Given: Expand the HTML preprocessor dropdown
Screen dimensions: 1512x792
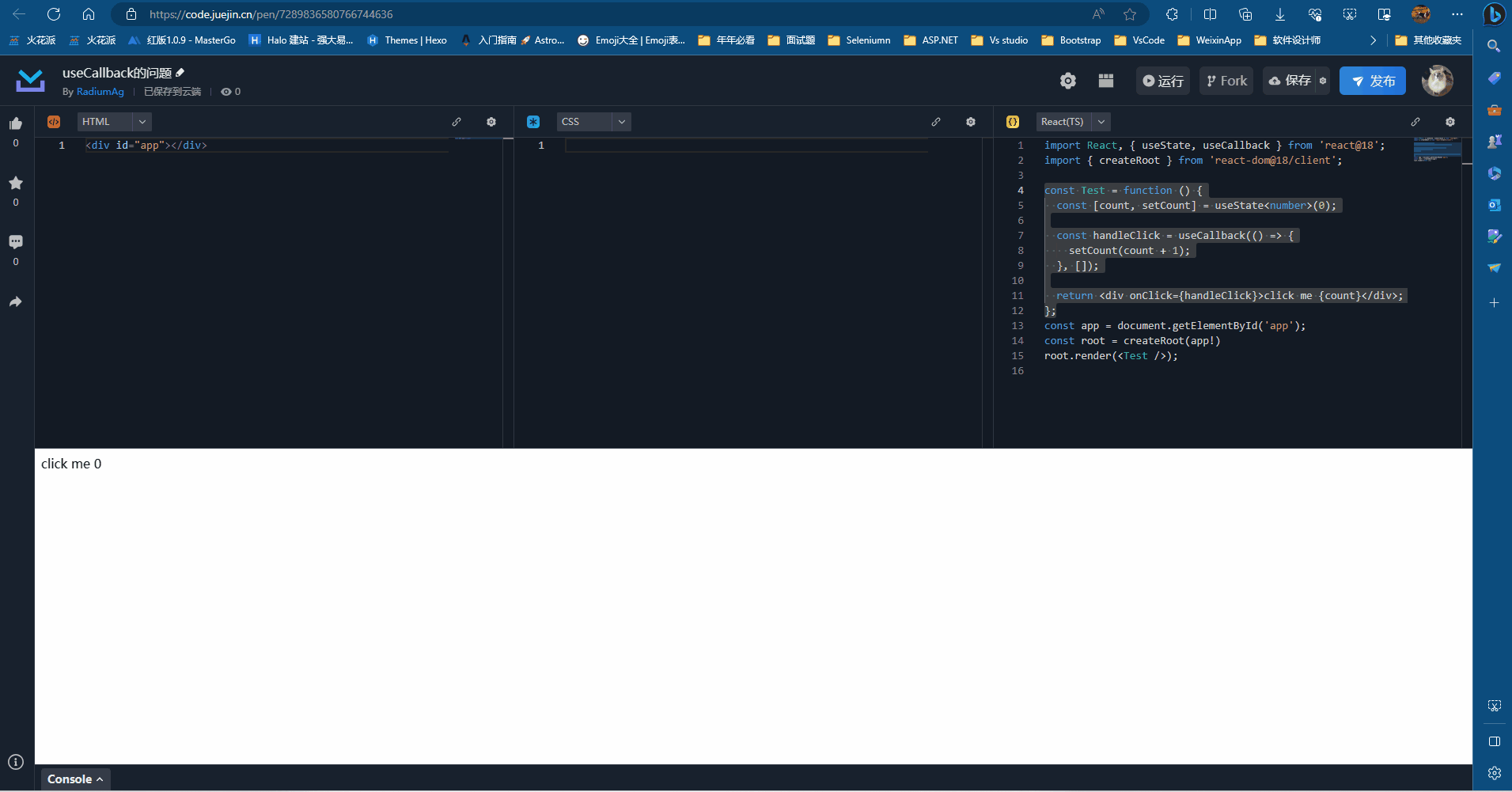Looking at the screenshot, I should [x=142, y=122].
